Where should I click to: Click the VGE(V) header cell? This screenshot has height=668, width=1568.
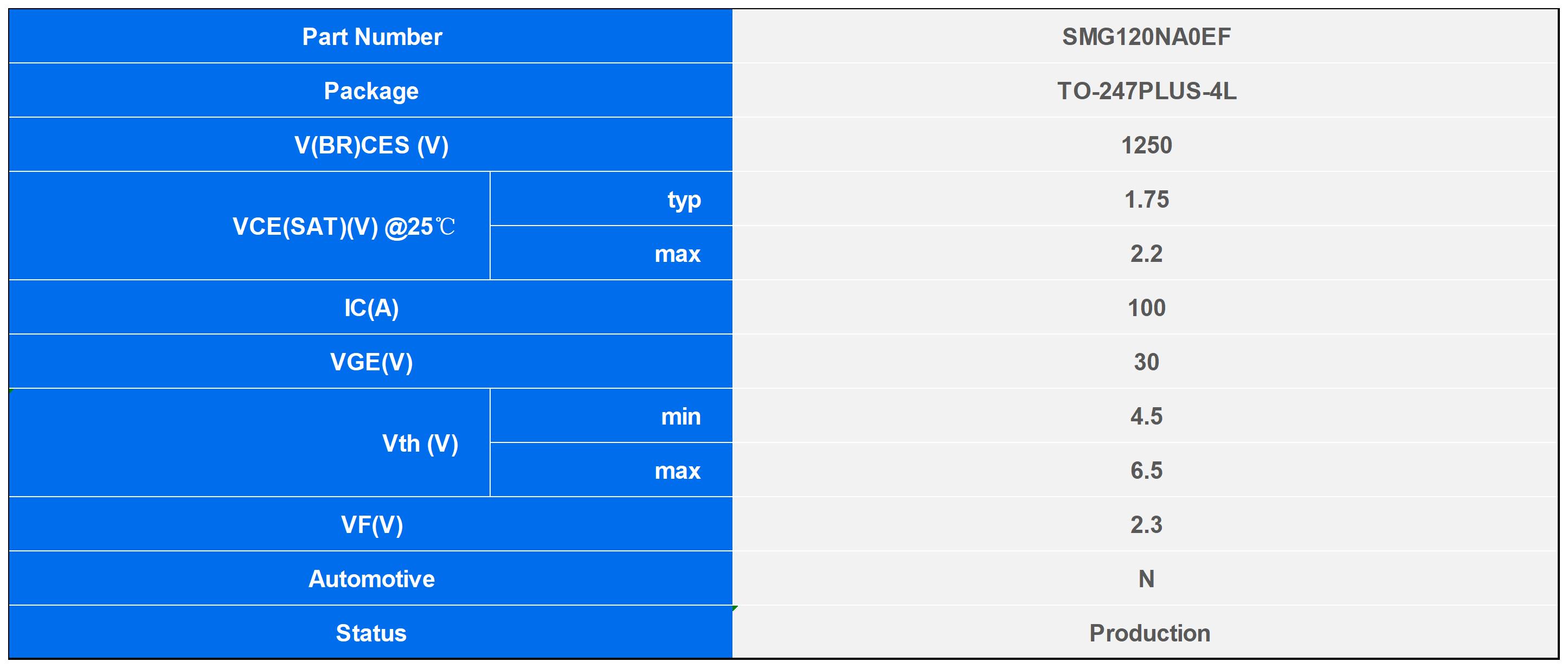pos(371,362)
